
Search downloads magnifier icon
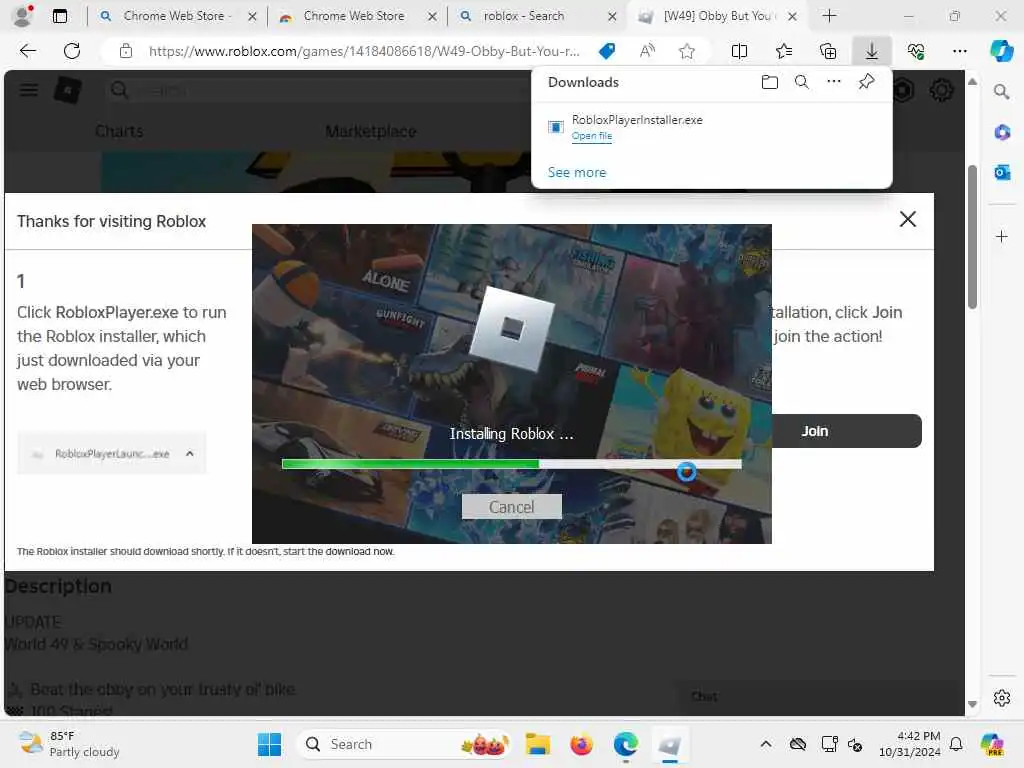click(802, 82)
